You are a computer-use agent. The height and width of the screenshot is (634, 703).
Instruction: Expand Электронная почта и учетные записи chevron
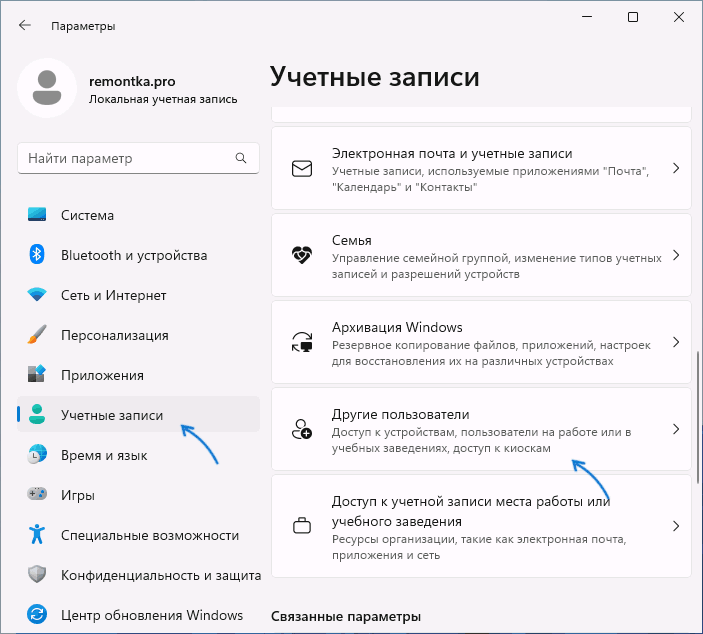(x=676, y=168)
